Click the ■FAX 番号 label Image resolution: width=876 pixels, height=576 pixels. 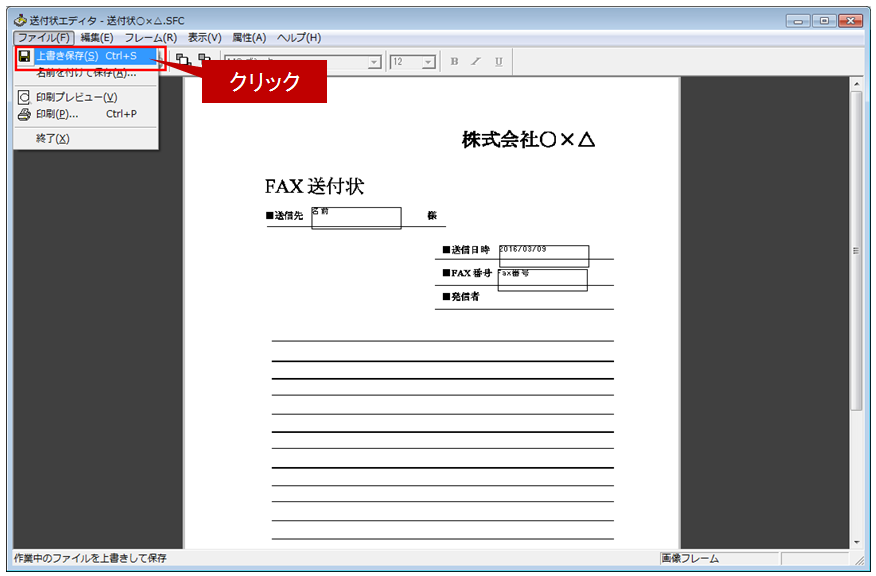pos(467,273)
